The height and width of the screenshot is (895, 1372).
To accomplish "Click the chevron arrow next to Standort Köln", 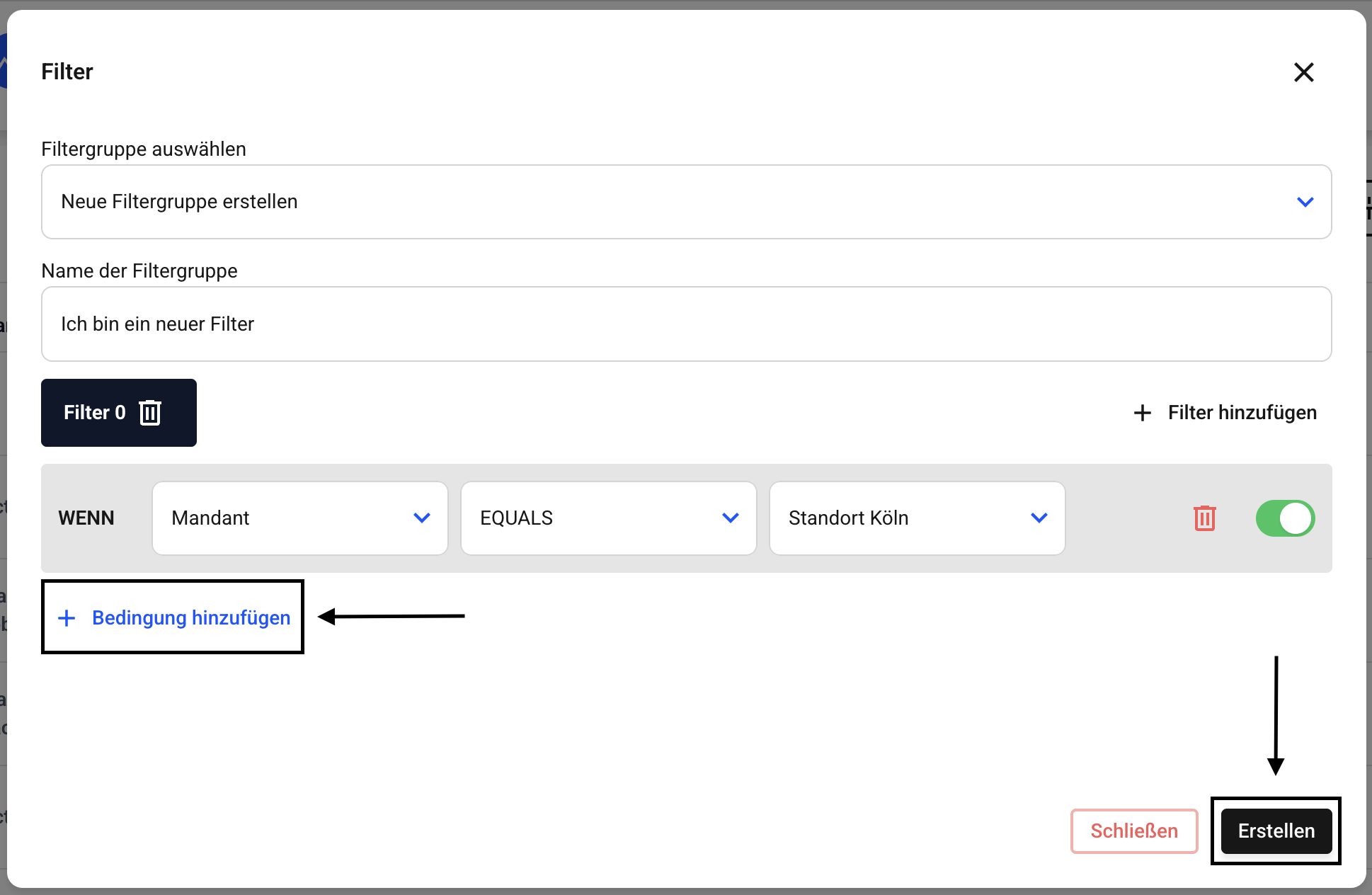I will (1039, 518).
